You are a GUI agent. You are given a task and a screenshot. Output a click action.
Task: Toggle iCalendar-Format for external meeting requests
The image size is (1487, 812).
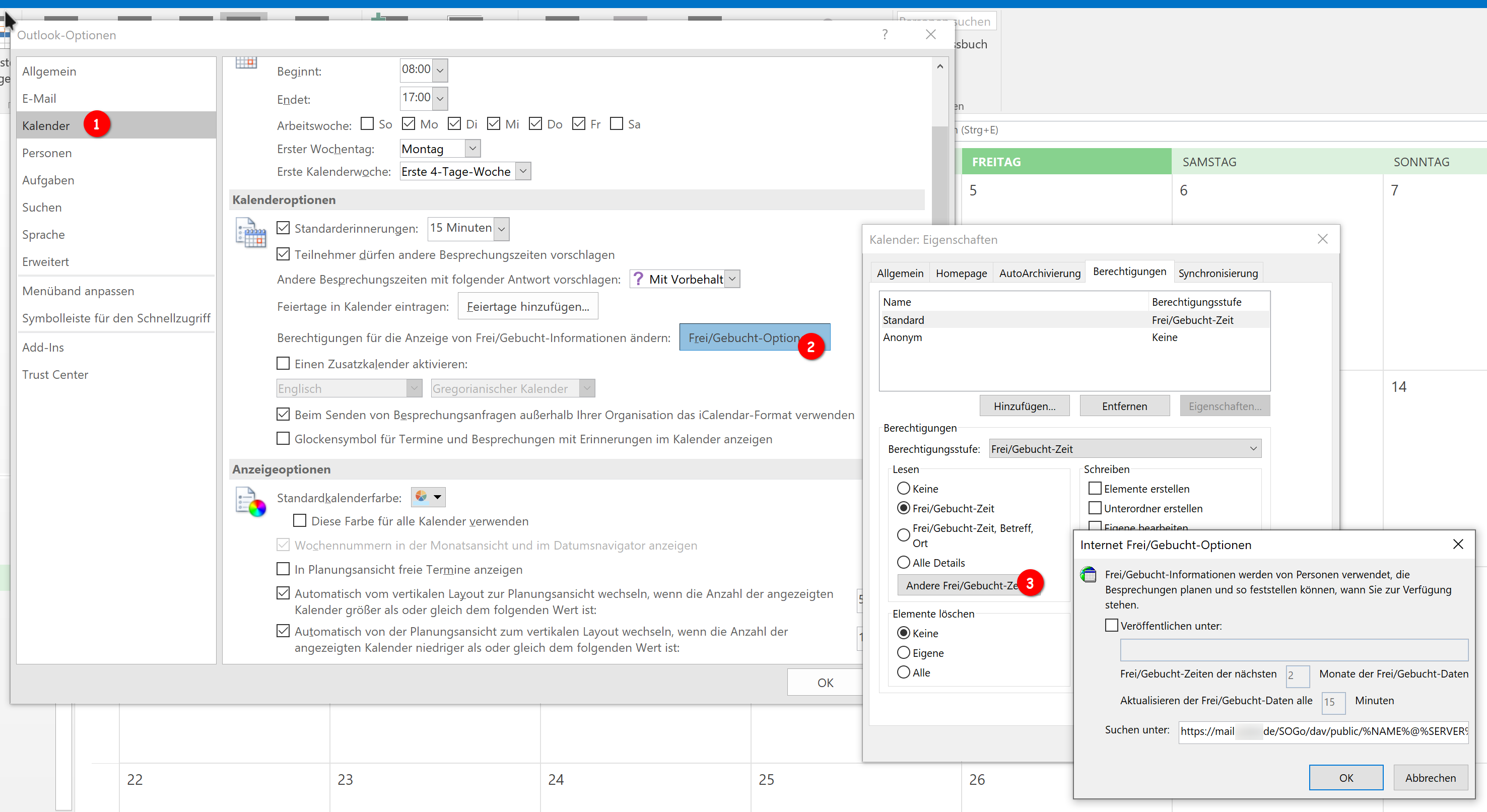[x=283, y=415]
